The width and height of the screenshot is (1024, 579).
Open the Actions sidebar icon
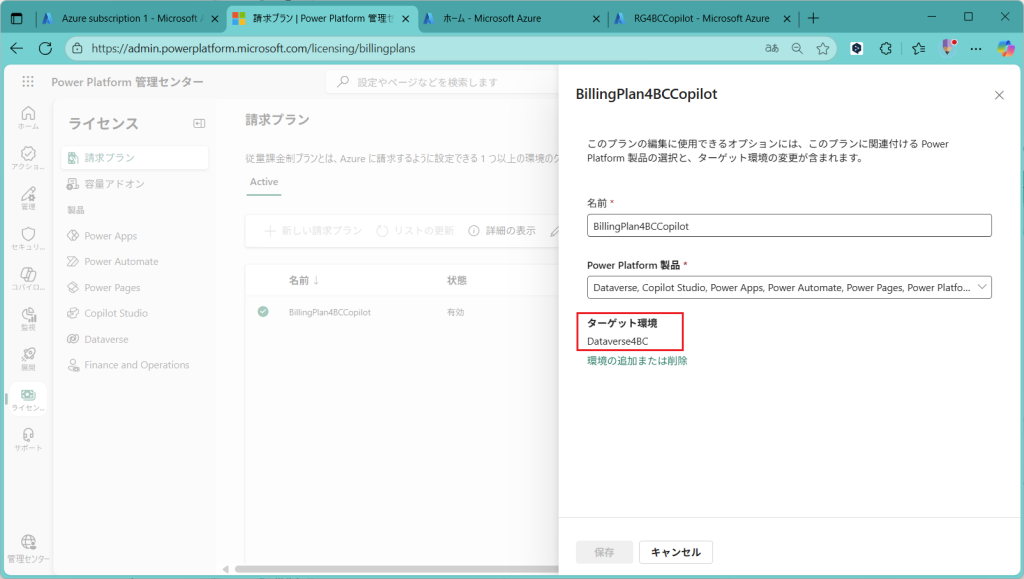[28, 157]
